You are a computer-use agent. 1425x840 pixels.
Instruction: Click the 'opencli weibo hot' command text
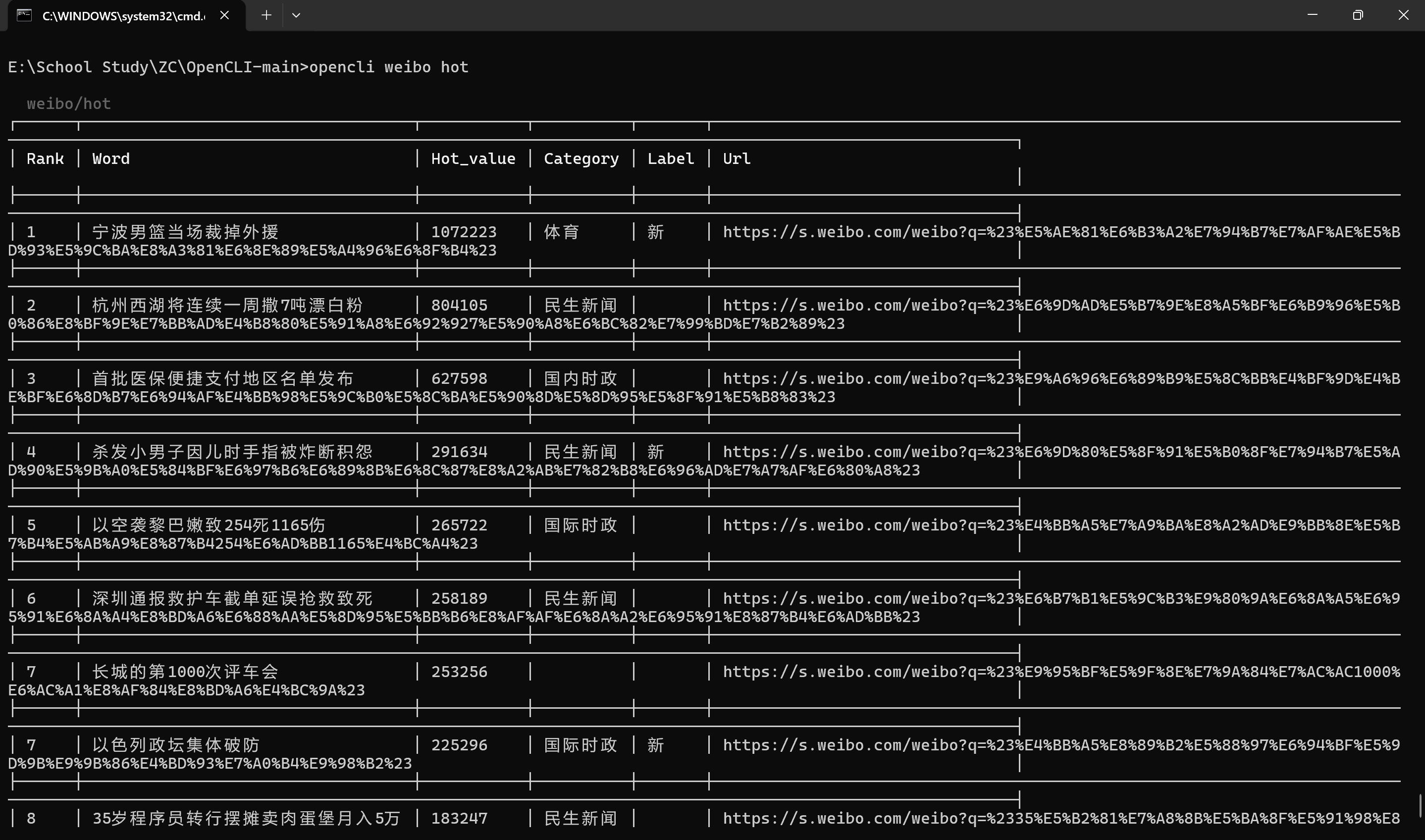tap(388, 67)
